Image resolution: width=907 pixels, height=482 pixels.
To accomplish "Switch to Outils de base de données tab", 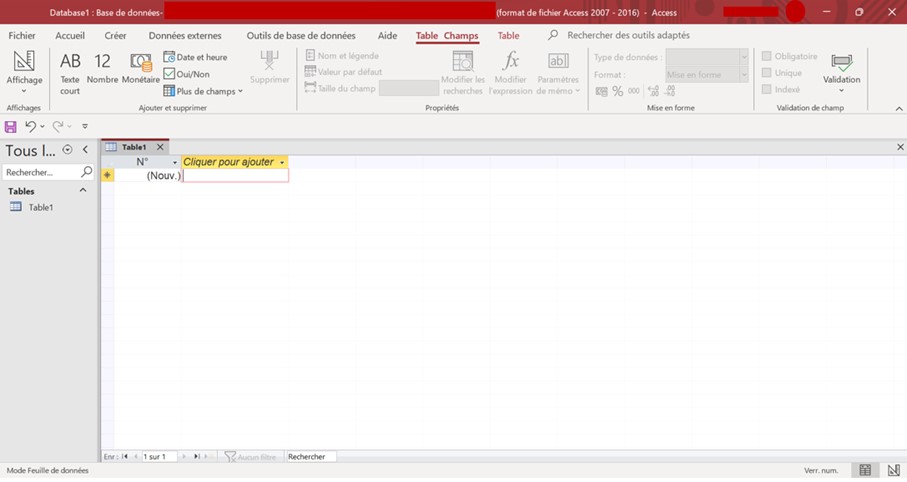I will click(300, 35).
